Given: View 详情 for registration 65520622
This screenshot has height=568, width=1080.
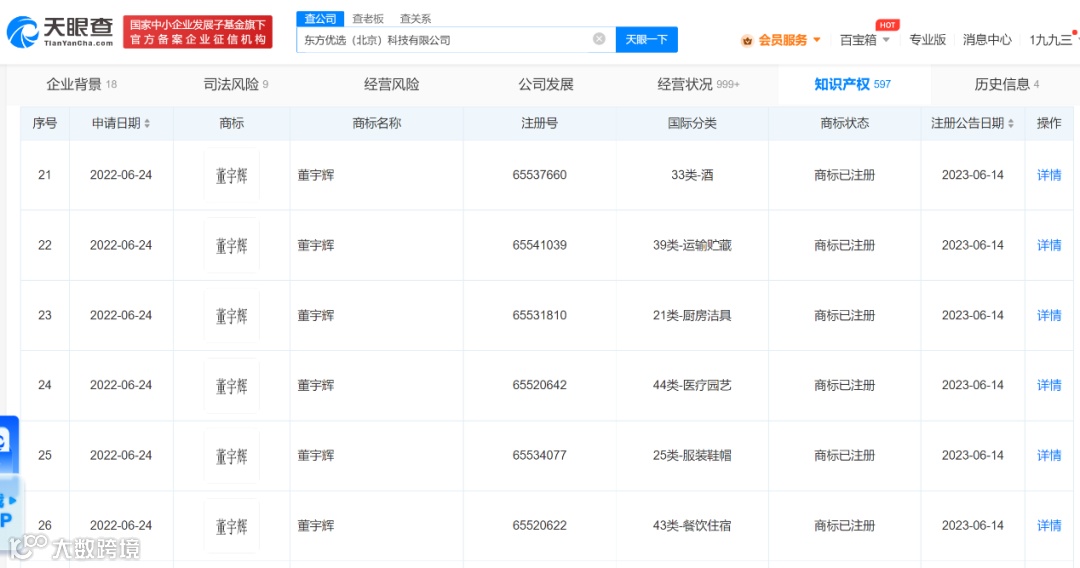Looking at the screenshot, I should coord(1049,525).
